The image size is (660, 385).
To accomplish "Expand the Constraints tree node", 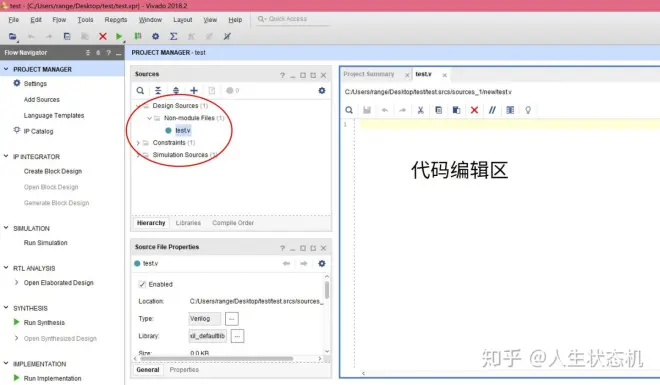I will 138,143.
